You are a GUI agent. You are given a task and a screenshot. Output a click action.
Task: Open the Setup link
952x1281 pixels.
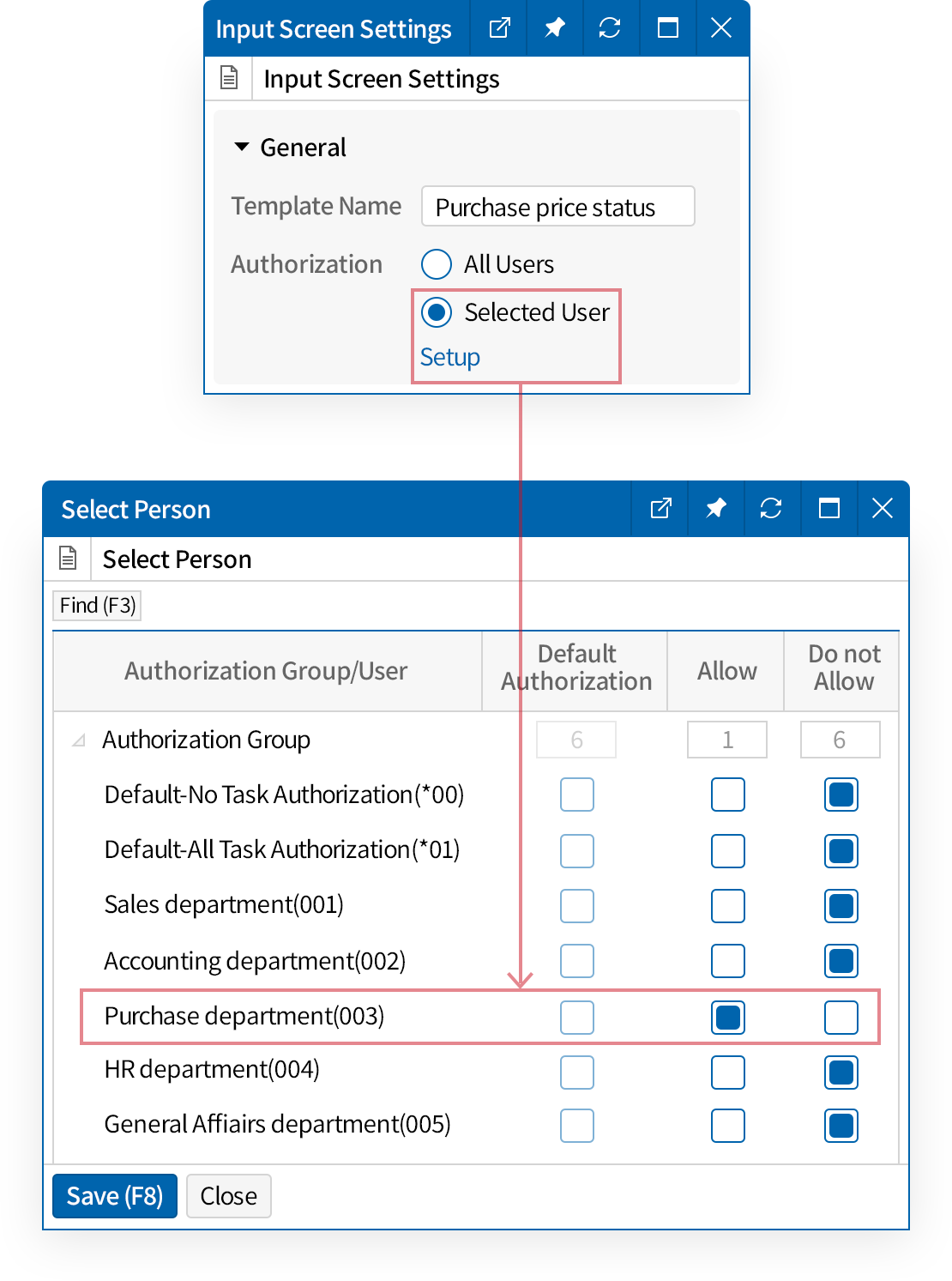point(449,357)
